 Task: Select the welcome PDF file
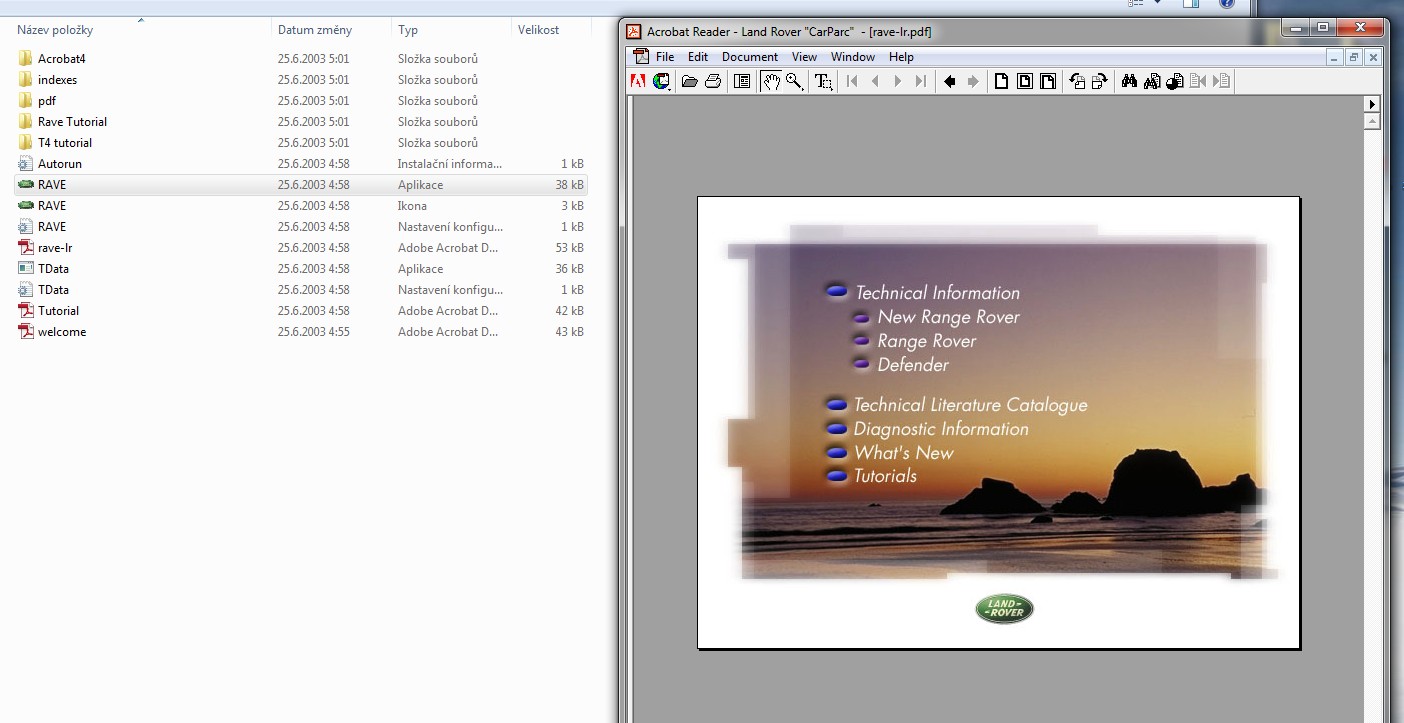(x=61, y=332)
